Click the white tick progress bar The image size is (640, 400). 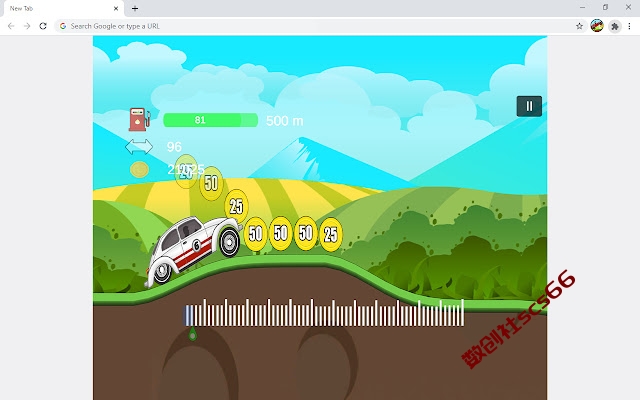(324, 313)
